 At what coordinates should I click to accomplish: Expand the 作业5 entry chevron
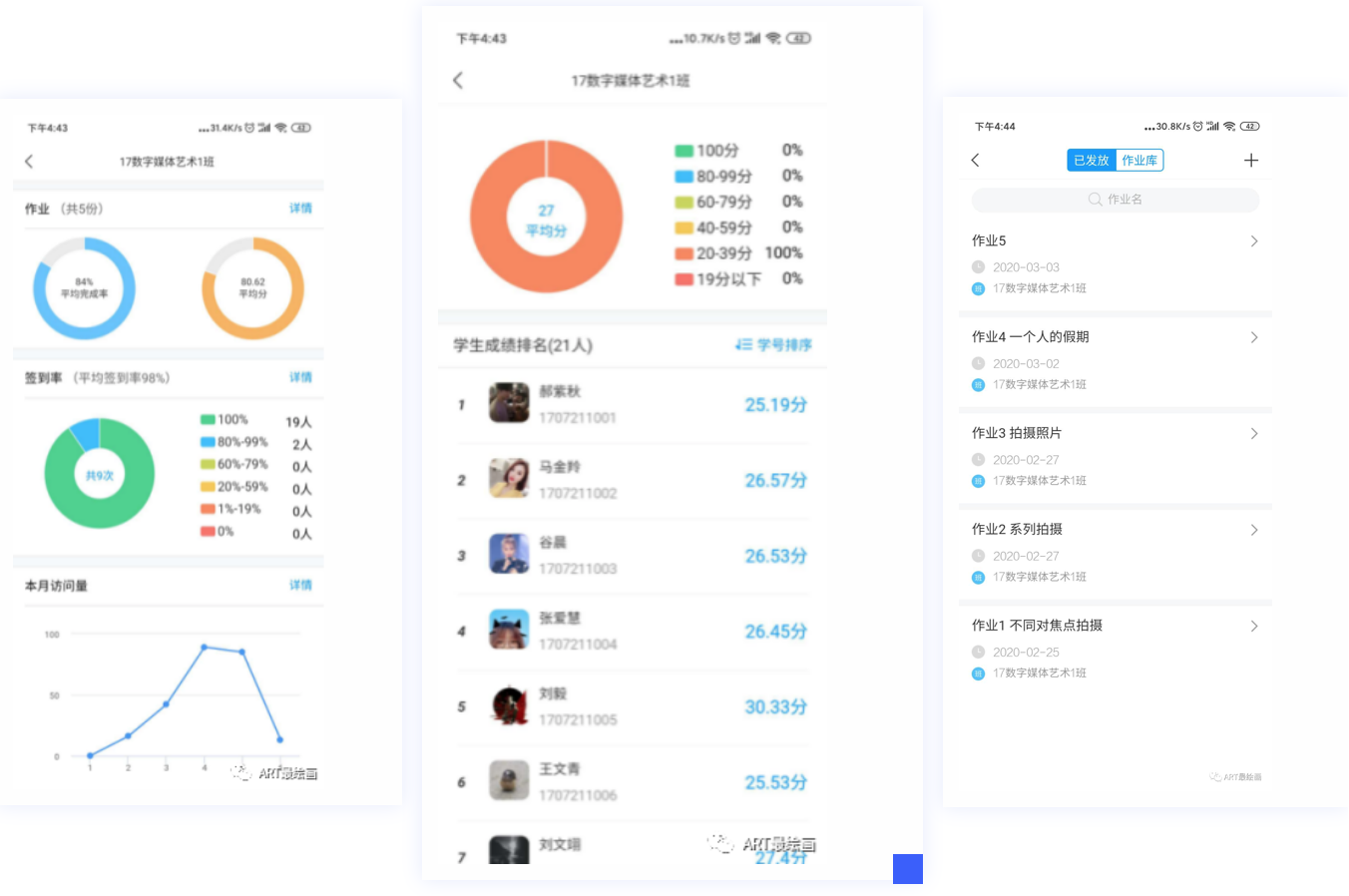point(1254,241)
